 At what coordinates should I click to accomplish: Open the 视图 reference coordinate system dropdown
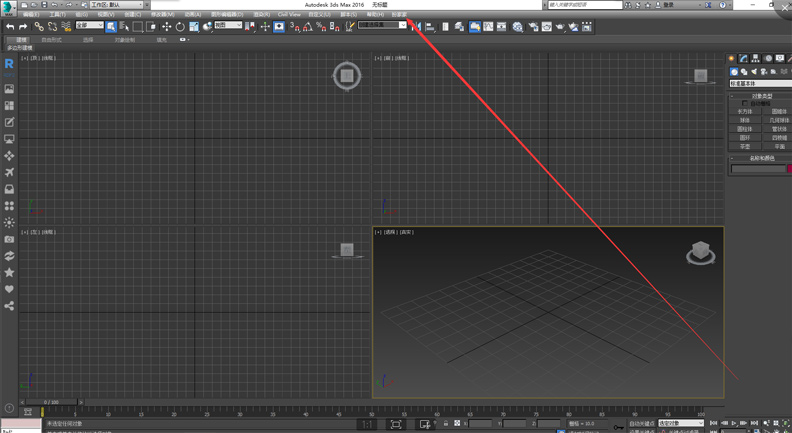pyautogui.click(x=228, y=27)
